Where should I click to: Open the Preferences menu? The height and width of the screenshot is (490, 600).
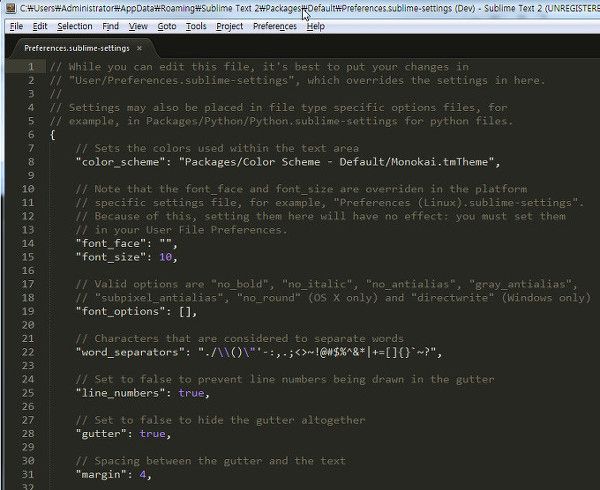coord(275,26)
